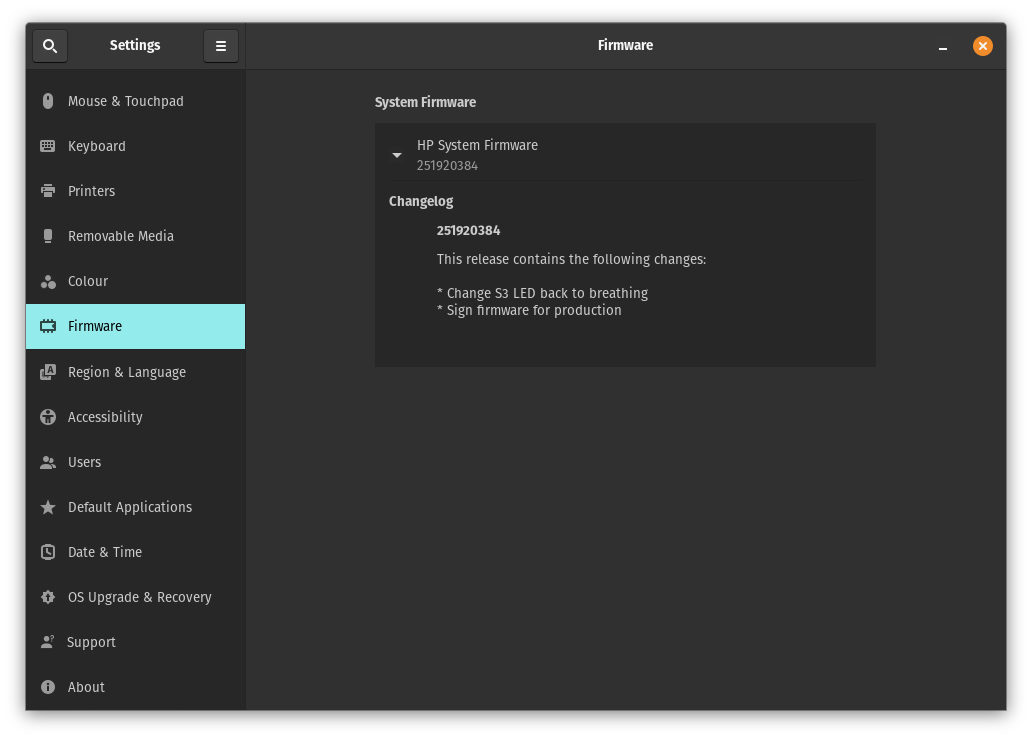
Task: Open the About page
Action: tap(136, 687)
